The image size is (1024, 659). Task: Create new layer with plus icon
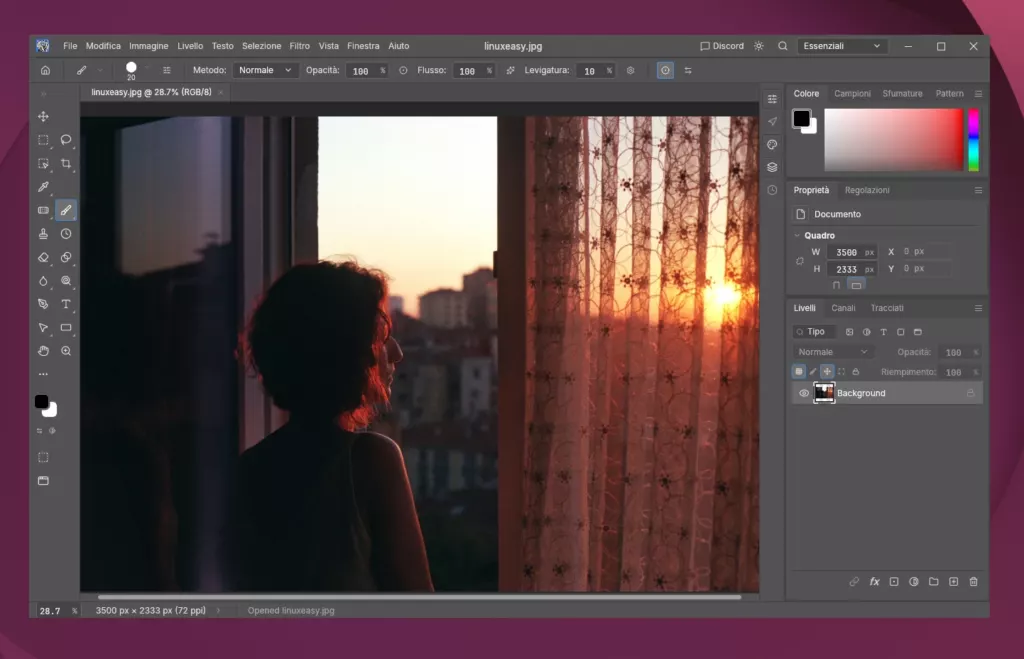pos(953,581)
